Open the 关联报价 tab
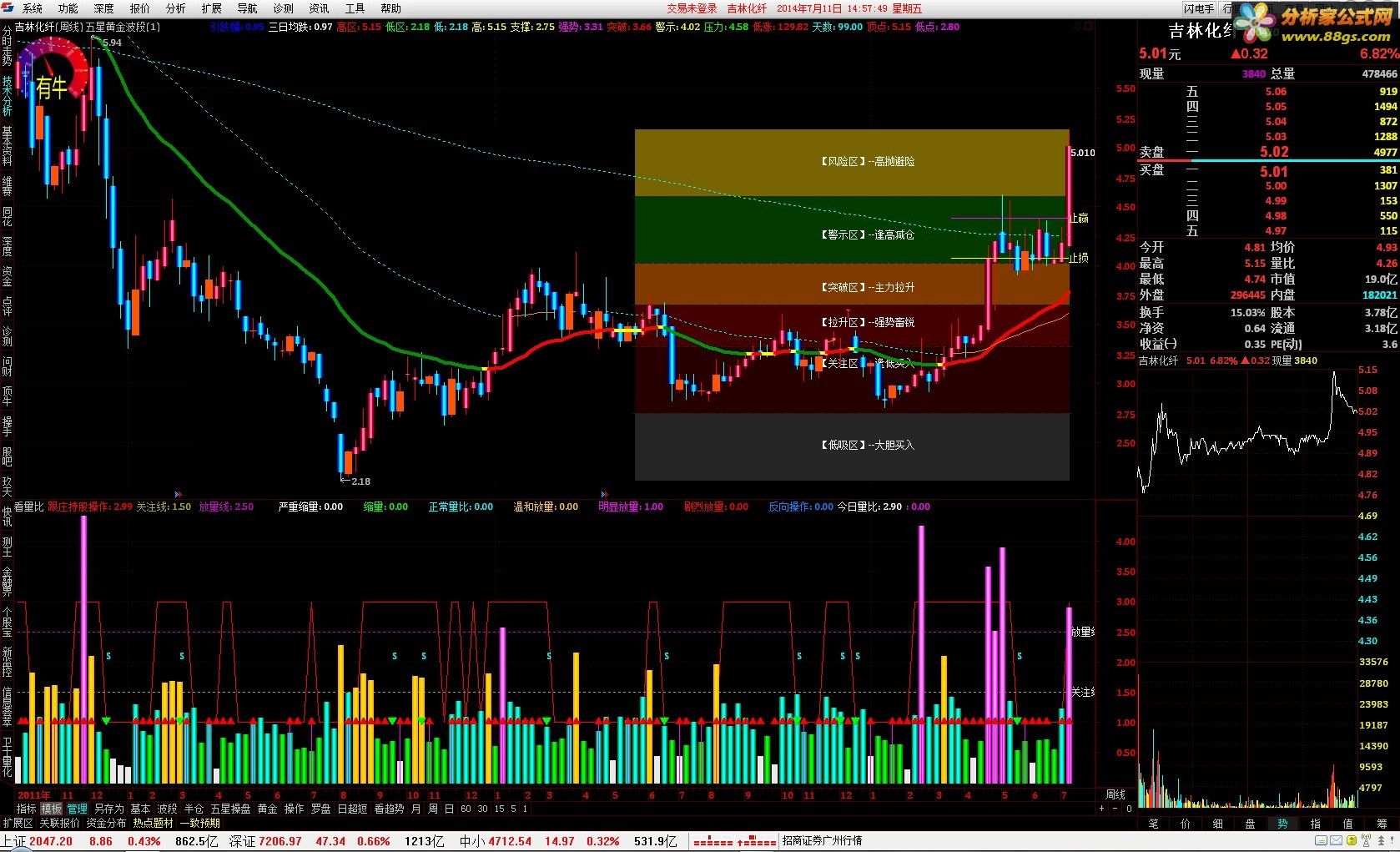This screenshot has height=852, width=1400. [59, 823]
